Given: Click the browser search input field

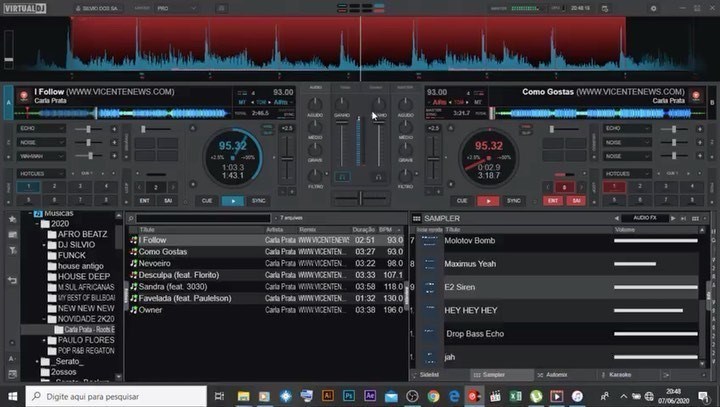Looking at the screenshot, I should [x=203, y=218].
